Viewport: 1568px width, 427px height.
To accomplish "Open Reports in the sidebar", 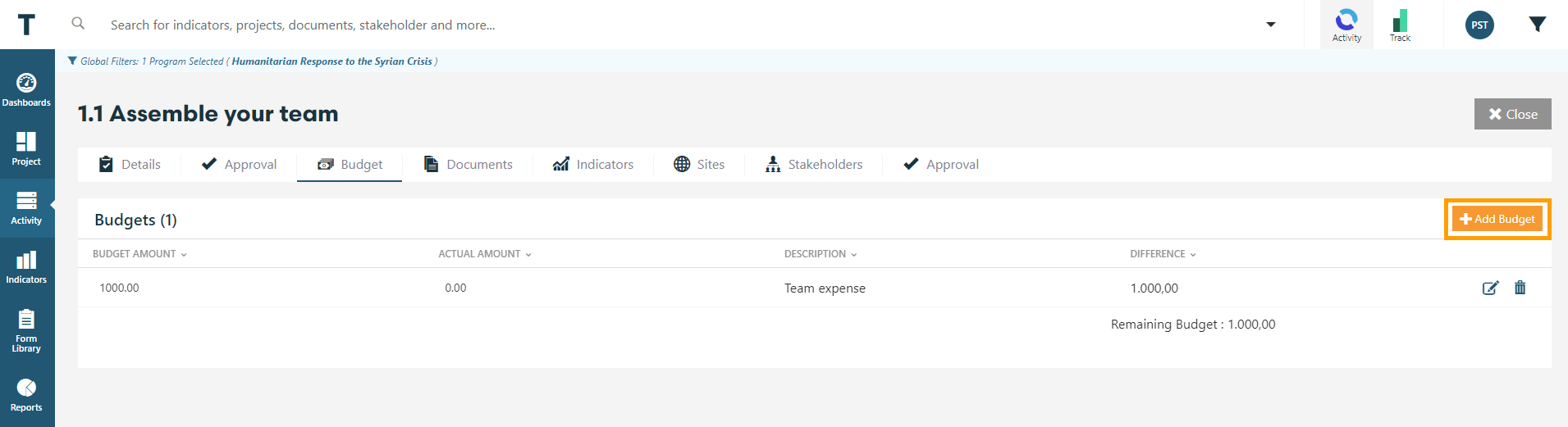I will pyautogui.click(x=26, y=395).
